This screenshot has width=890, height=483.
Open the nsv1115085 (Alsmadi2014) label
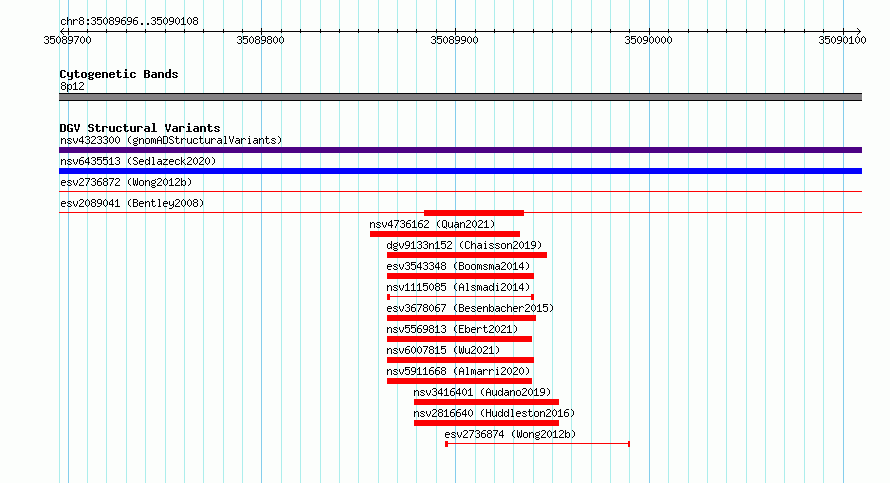(458, 287)
